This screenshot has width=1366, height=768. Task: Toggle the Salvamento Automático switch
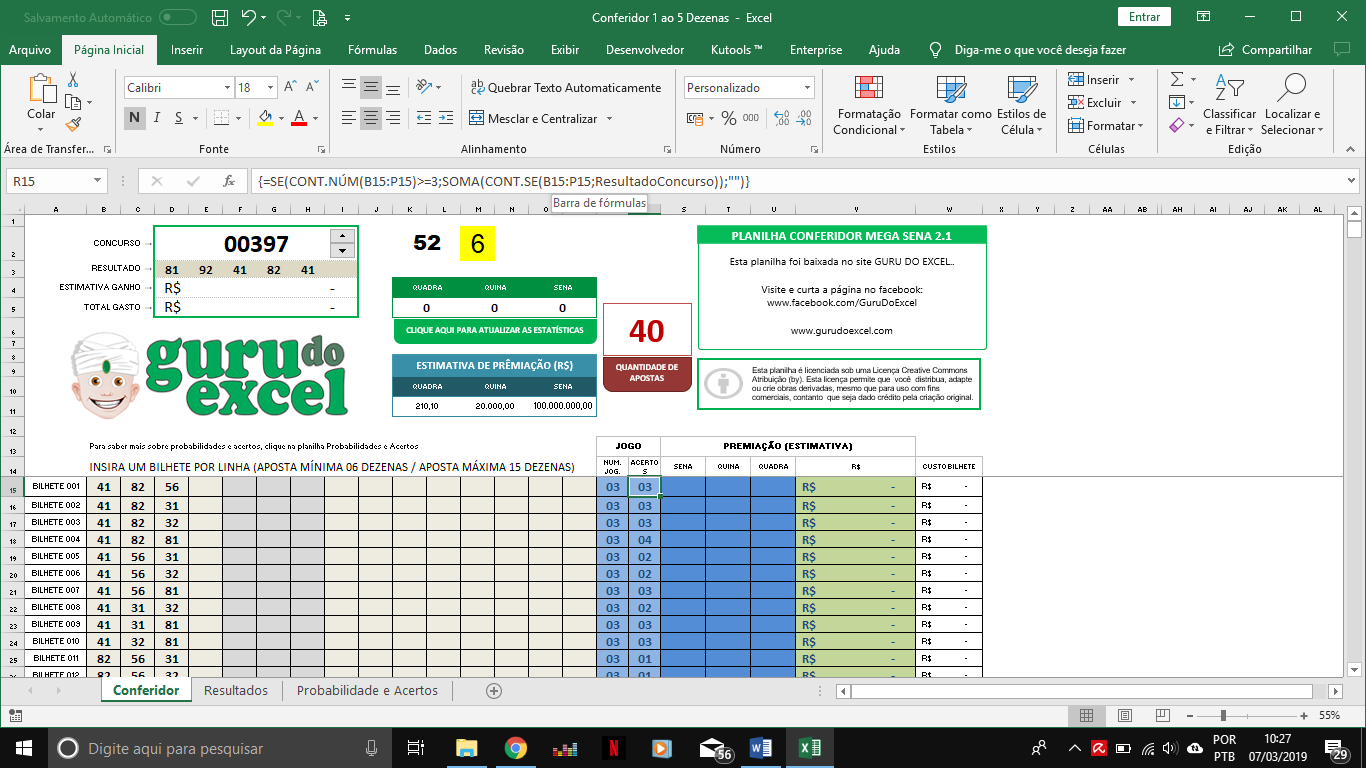(x=178, y=17)
